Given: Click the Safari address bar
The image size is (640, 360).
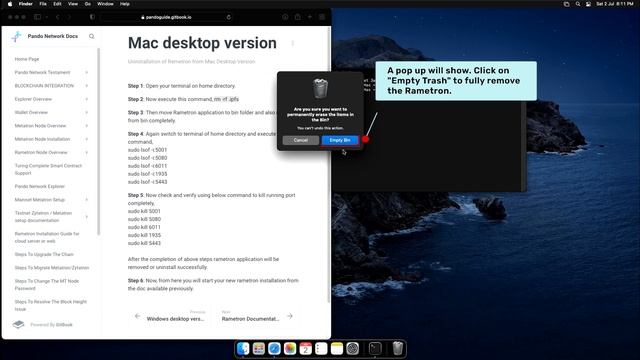Looking at the screenshot, I should tap(167, 17).
